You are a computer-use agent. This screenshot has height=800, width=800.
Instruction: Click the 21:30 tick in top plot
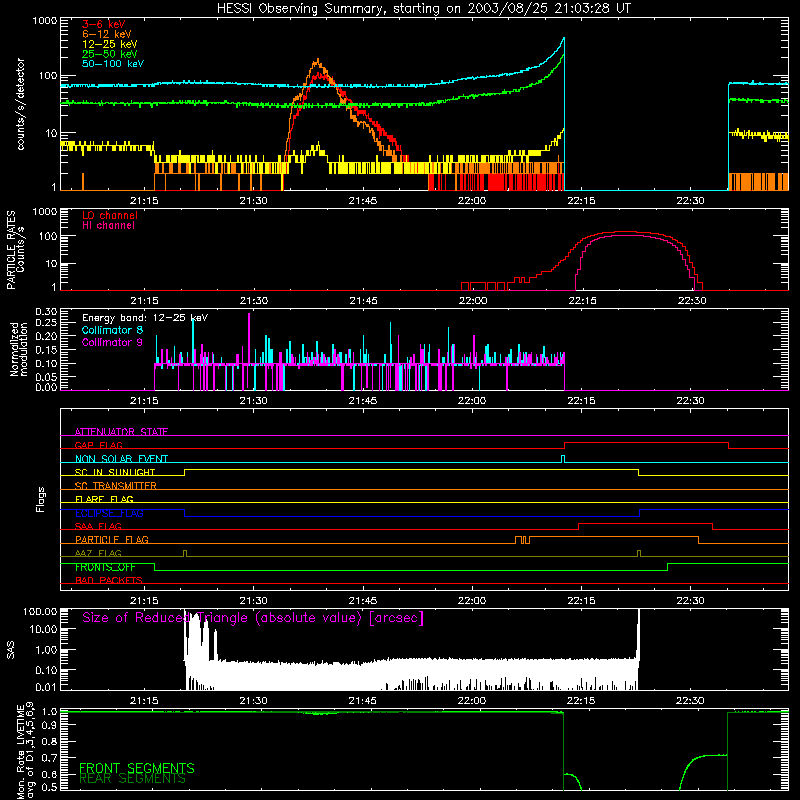pos(254,201)
